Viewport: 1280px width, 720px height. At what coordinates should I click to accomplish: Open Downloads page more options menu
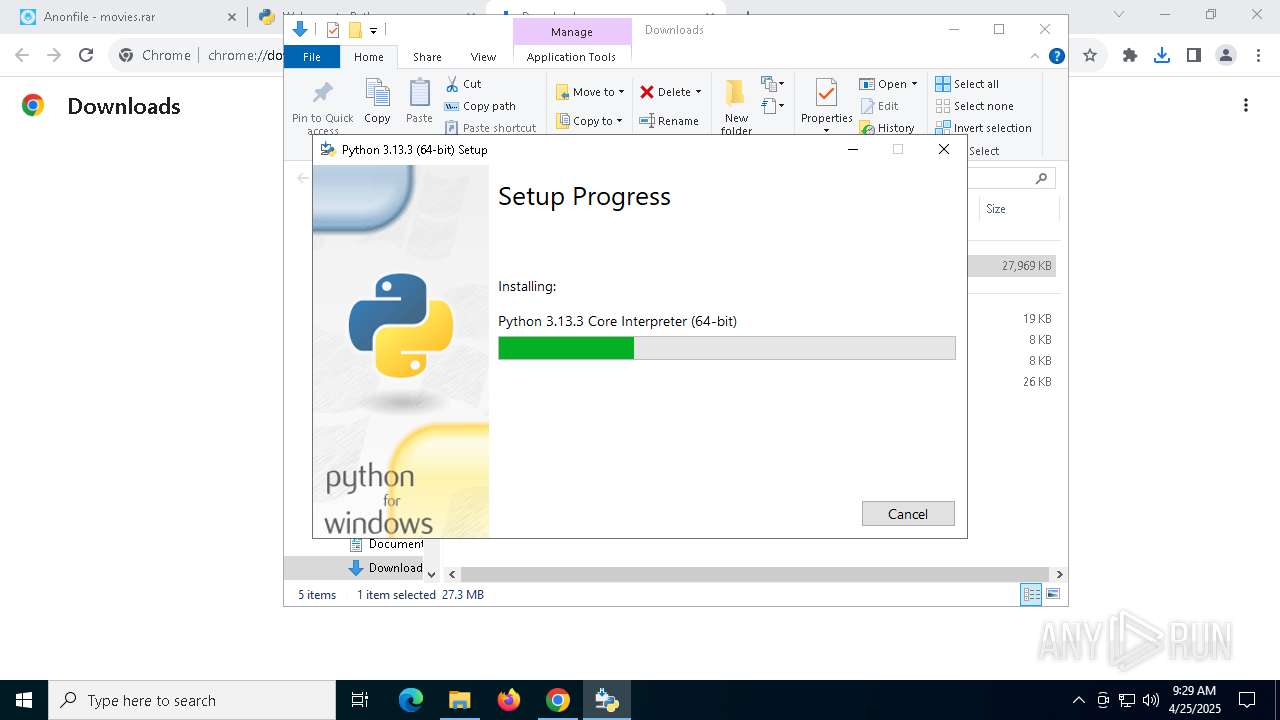[1246, 105]
